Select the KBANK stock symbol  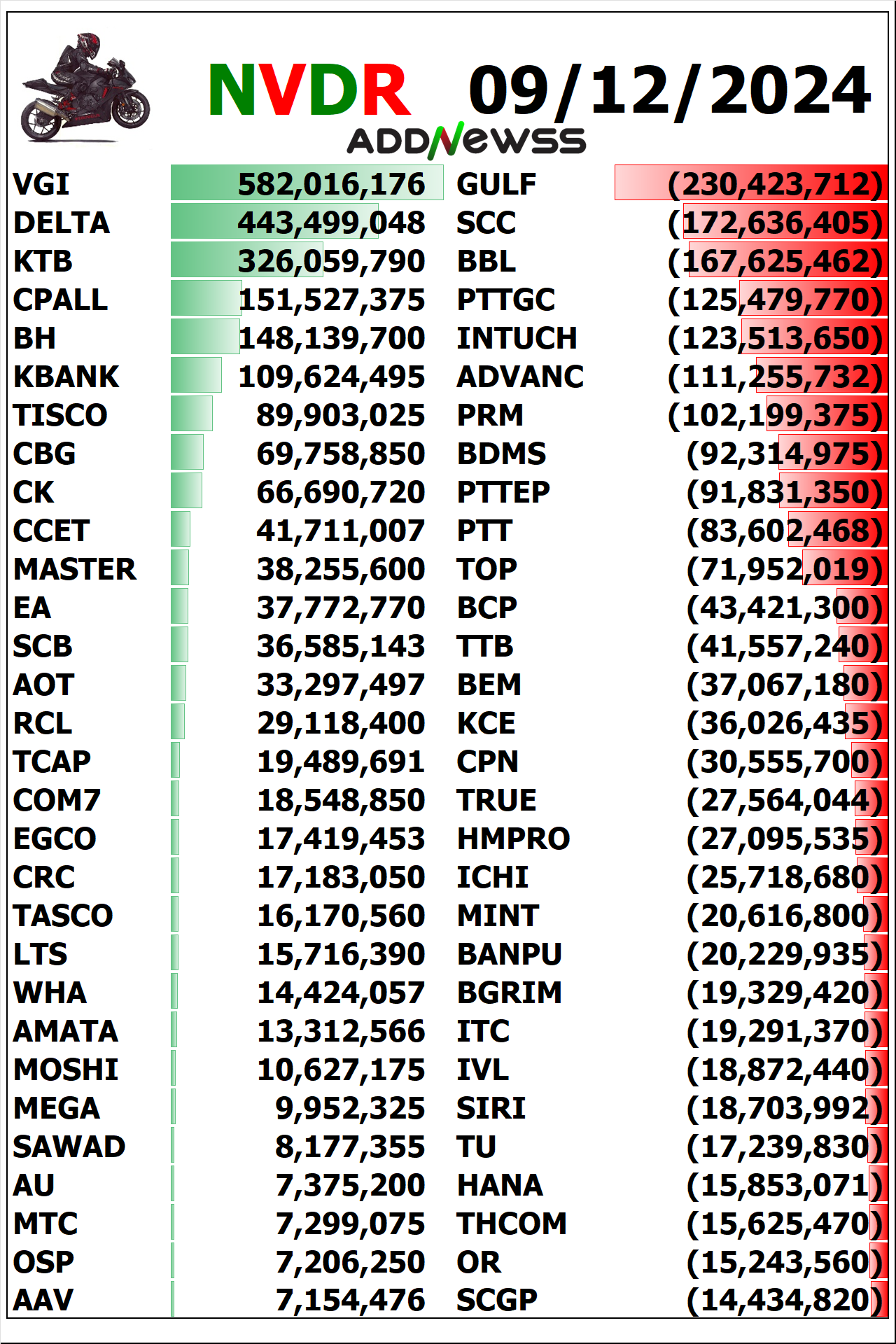point(66,377)
